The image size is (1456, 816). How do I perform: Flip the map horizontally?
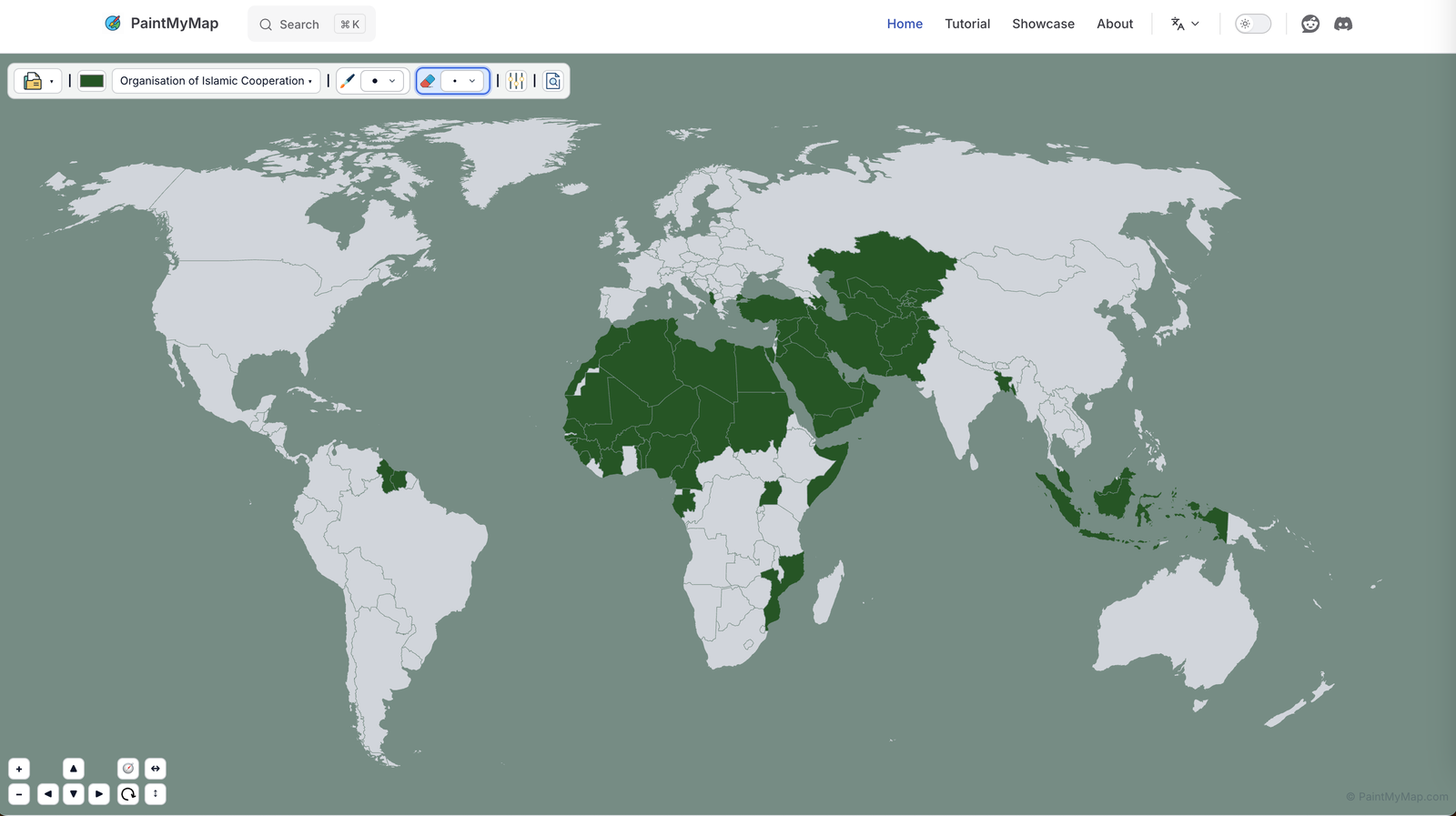coord(156,769)
